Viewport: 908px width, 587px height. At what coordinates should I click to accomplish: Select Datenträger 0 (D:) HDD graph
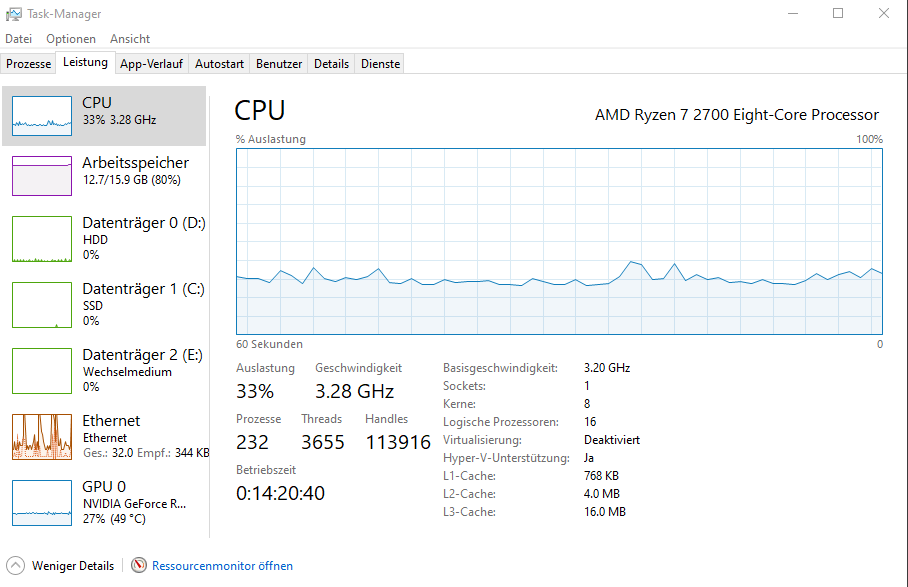click(x=42, y=239)
